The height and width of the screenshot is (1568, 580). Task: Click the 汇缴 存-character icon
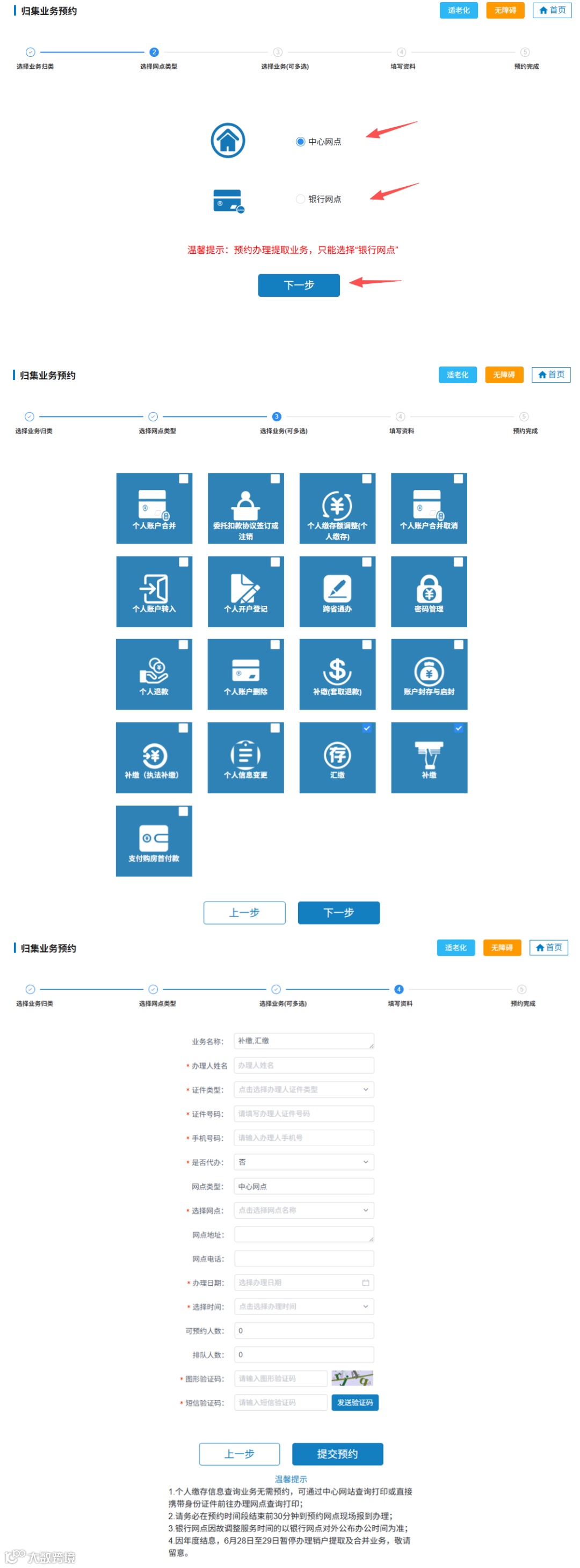(337, 755)
